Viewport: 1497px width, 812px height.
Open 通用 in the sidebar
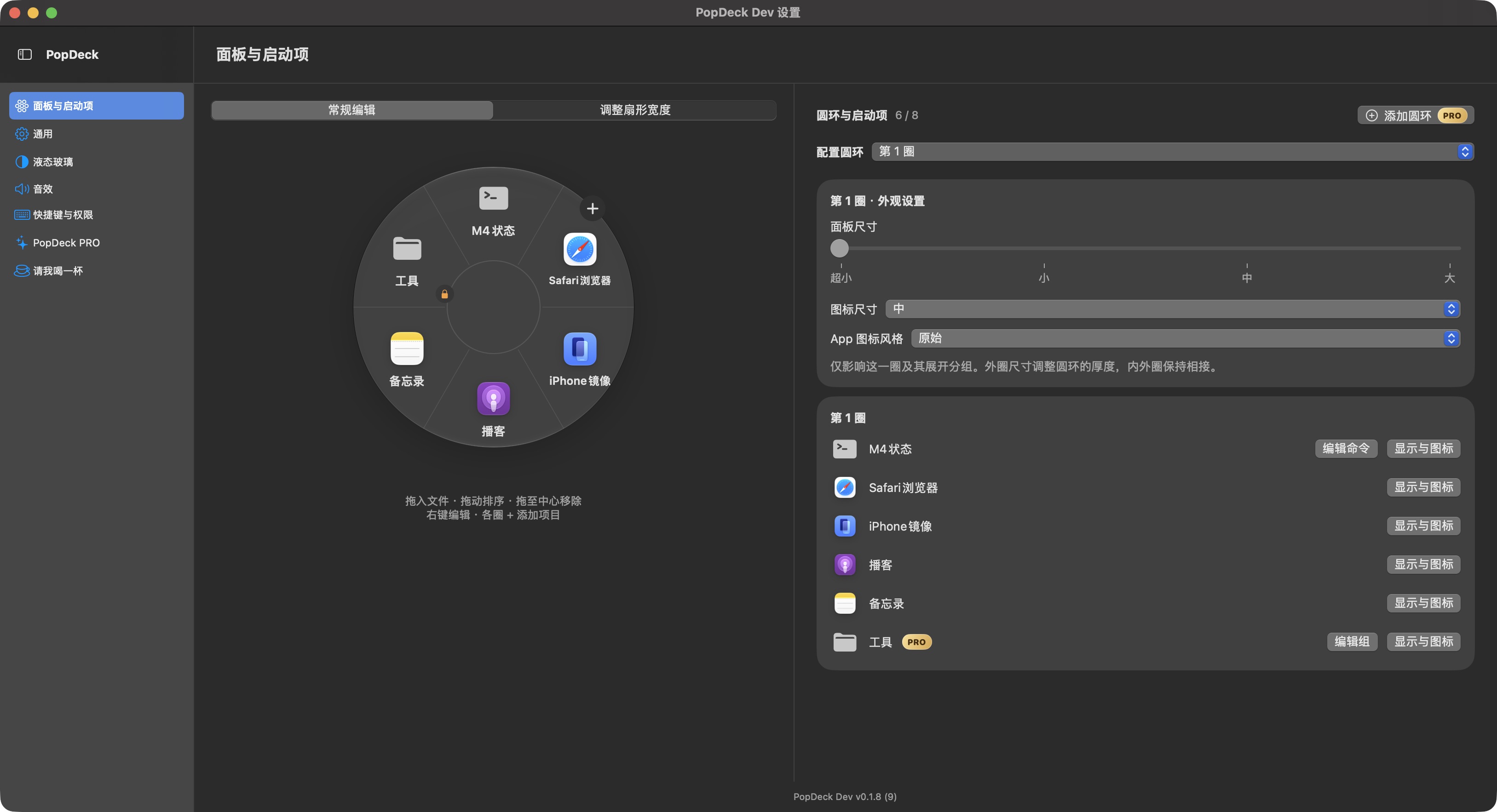97,134
